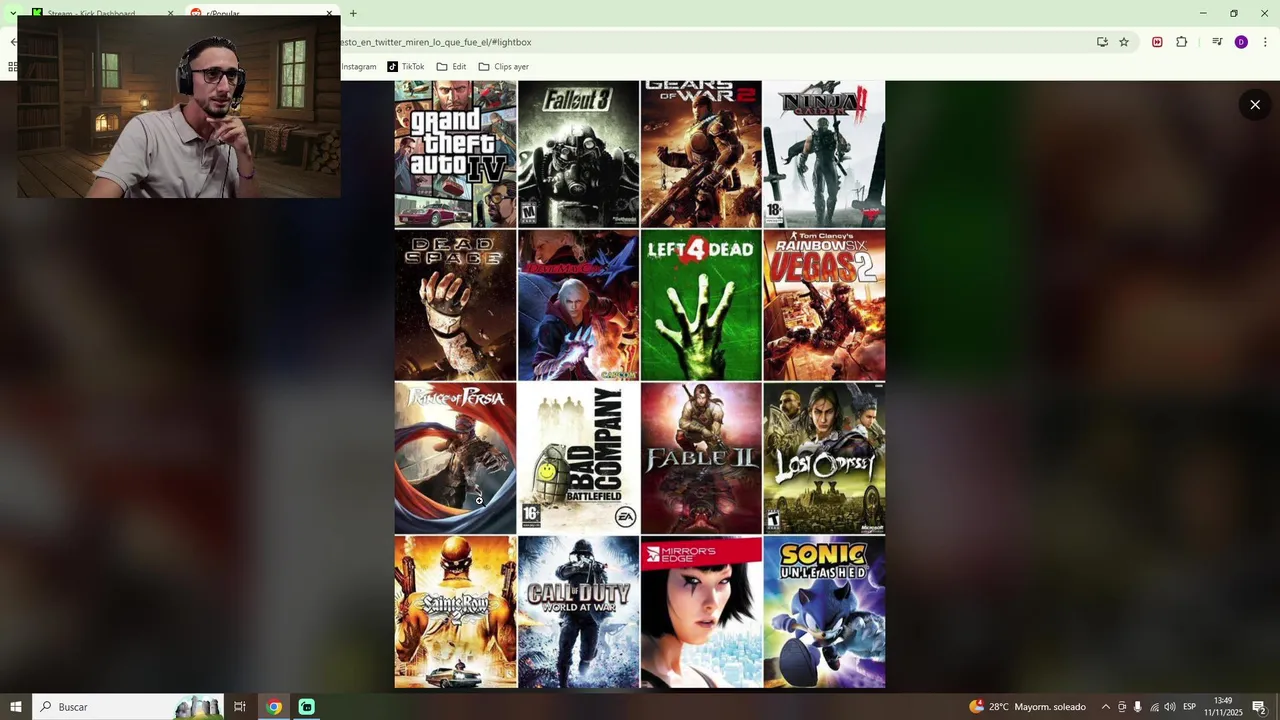Install app icon in address bar
The height and width of the screenshot is (720, 1280).
pos(1102,42)
